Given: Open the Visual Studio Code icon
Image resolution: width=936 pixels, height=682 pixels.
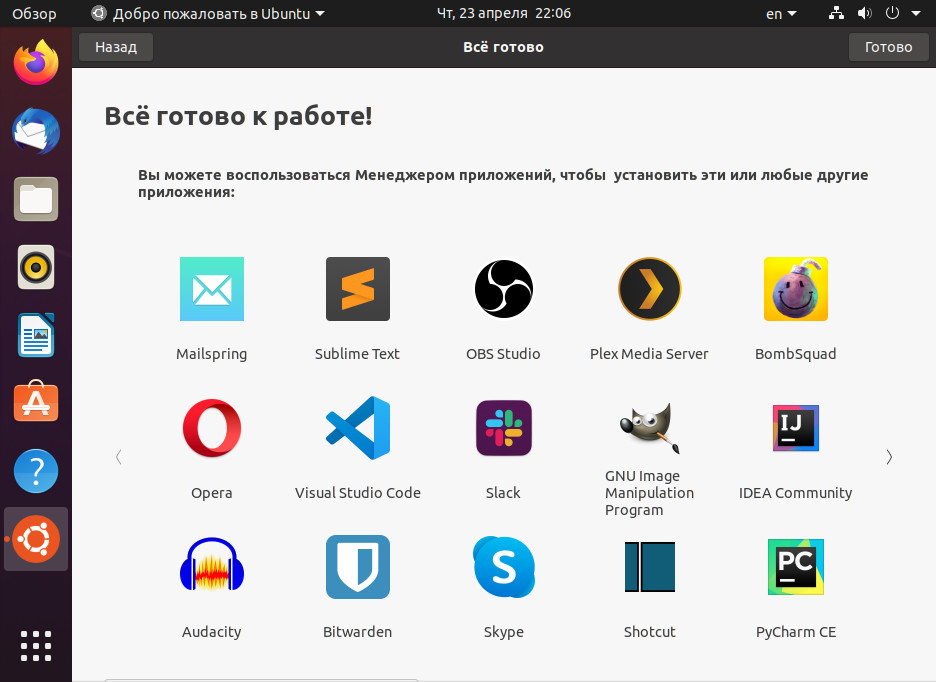Looking at the screenshot, I should click(x=358, y=428).
